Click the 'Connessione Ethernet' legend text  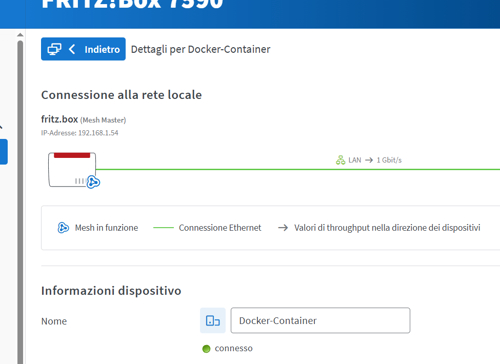pos(220,228)
